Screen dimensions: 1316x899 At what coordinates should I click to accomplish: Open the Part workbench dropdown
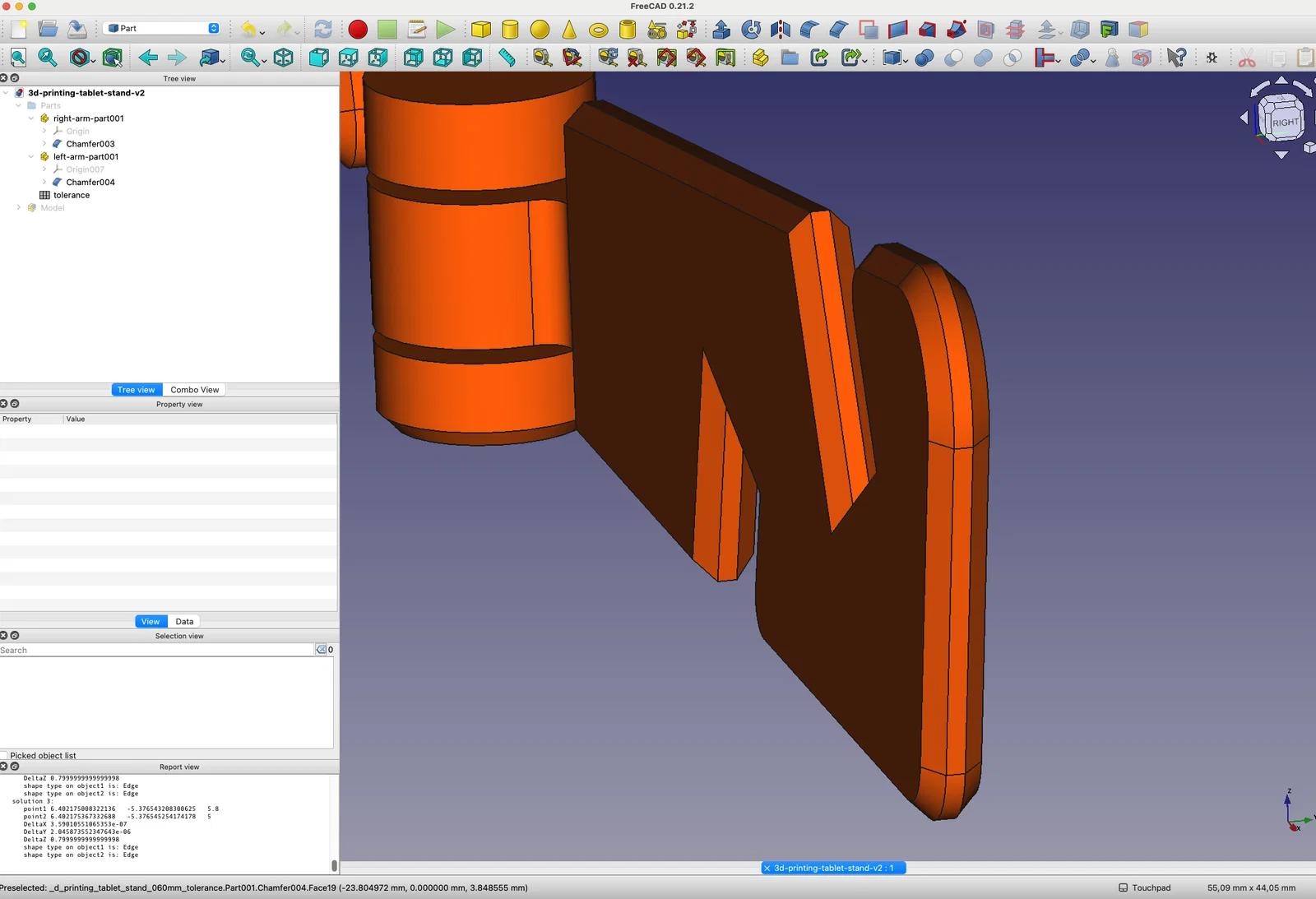tap(163, 28)
